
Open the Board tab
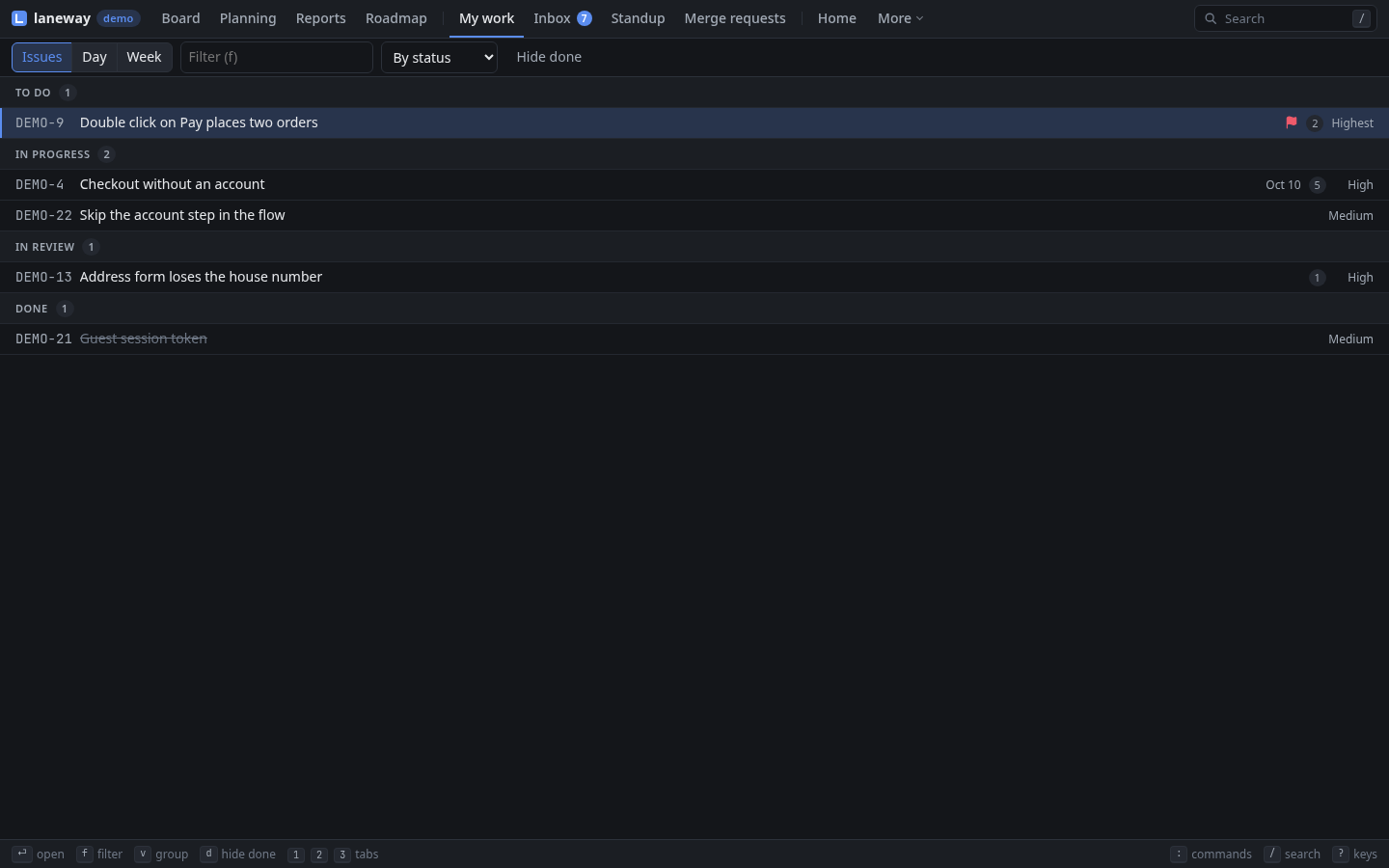180,18
